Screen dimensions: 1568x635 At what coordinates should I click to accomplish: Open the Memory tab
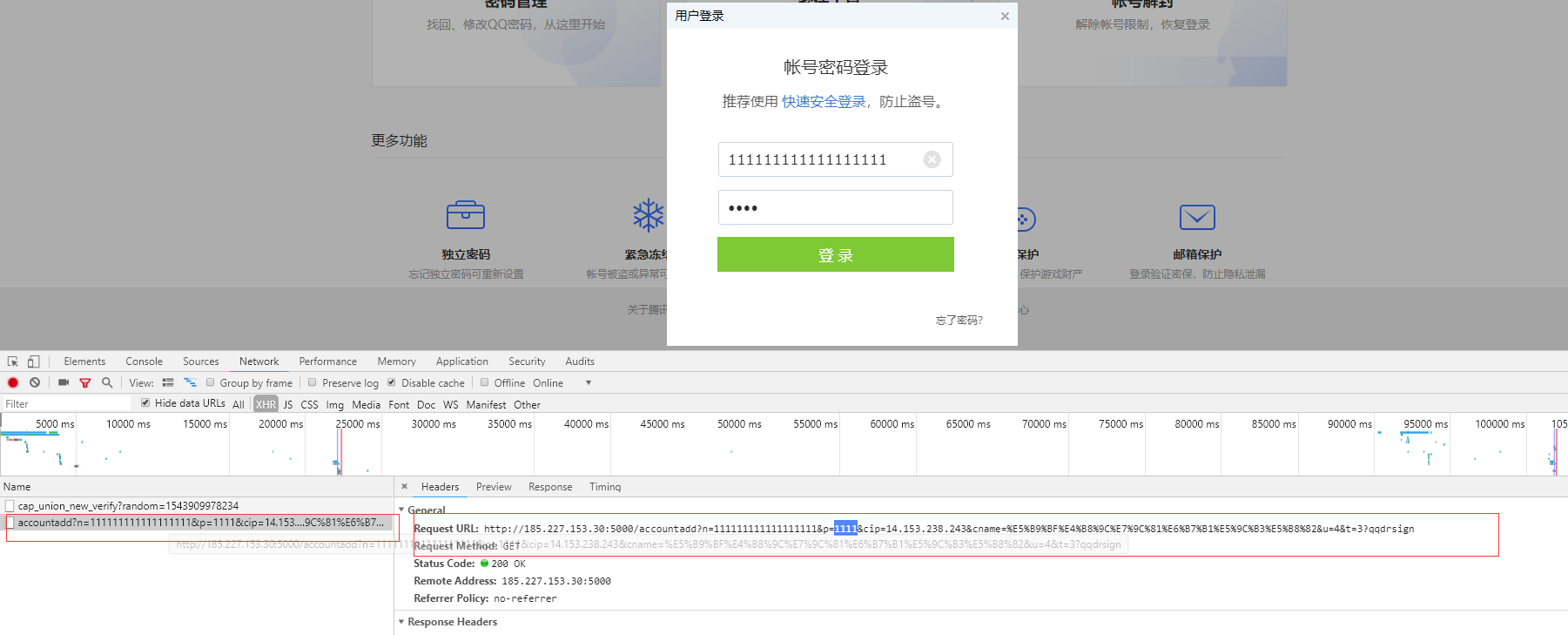(x=397, y=361)
